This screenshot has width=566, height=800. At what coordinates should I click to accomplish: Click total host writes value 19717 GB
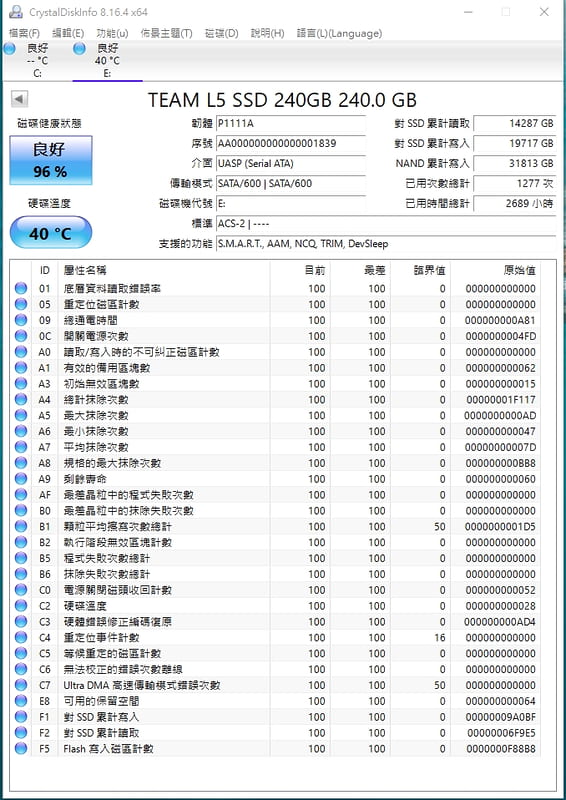pyautogui.click(x=514, y=143)
